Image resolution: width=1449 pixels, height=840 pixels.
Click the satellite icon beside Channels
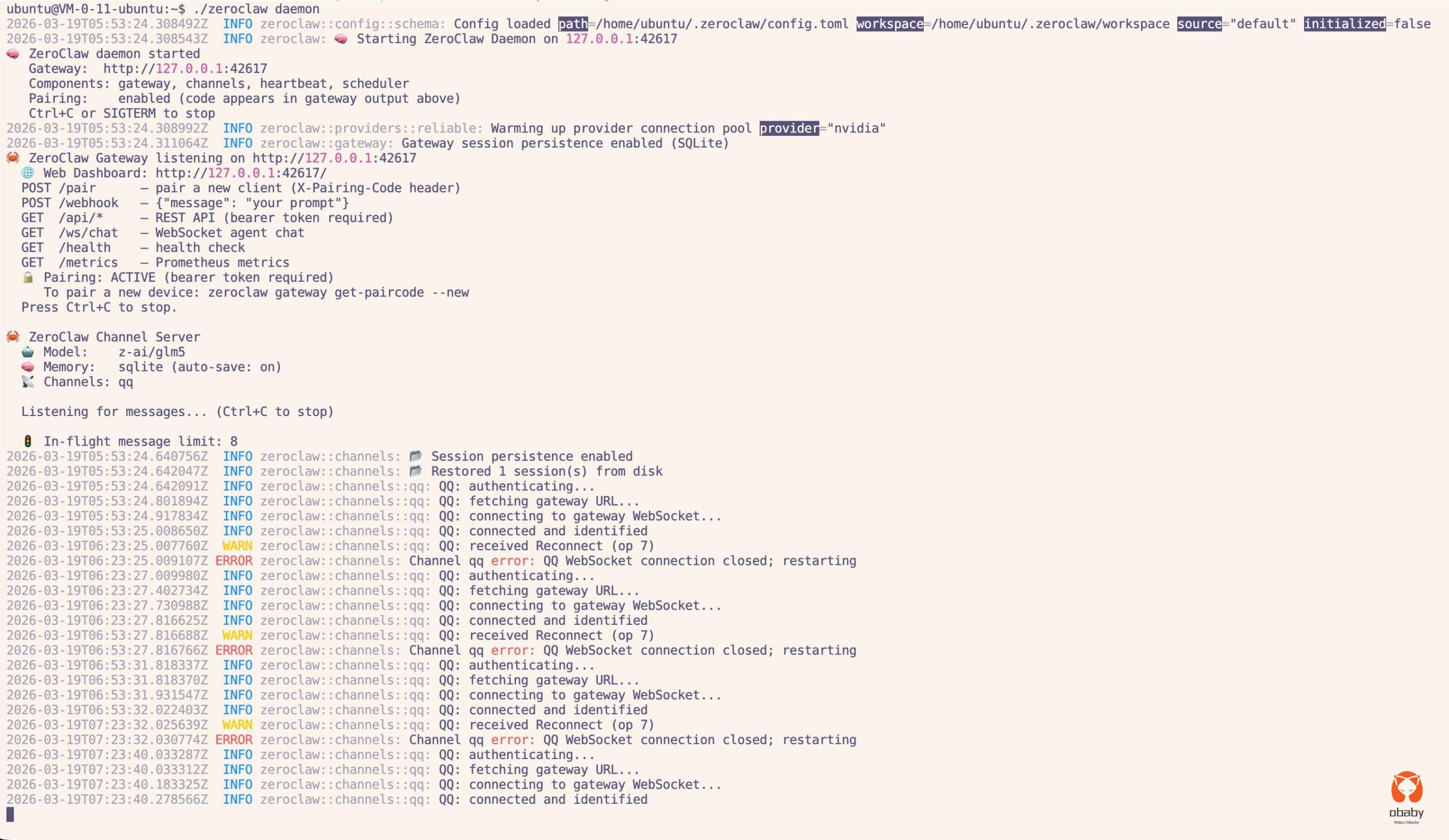[28, 382]
